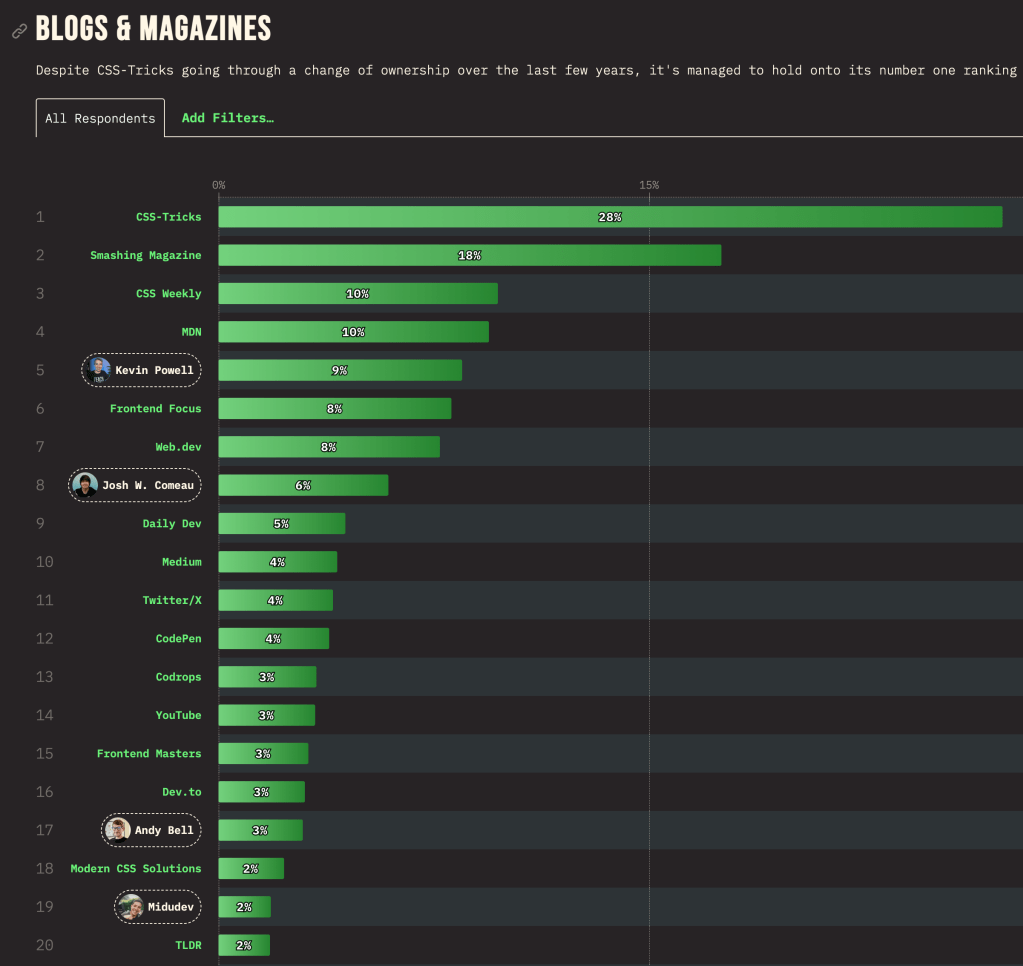Click the Blogs & Magazines heading
Screen dimensions: 1023x966
153,29
